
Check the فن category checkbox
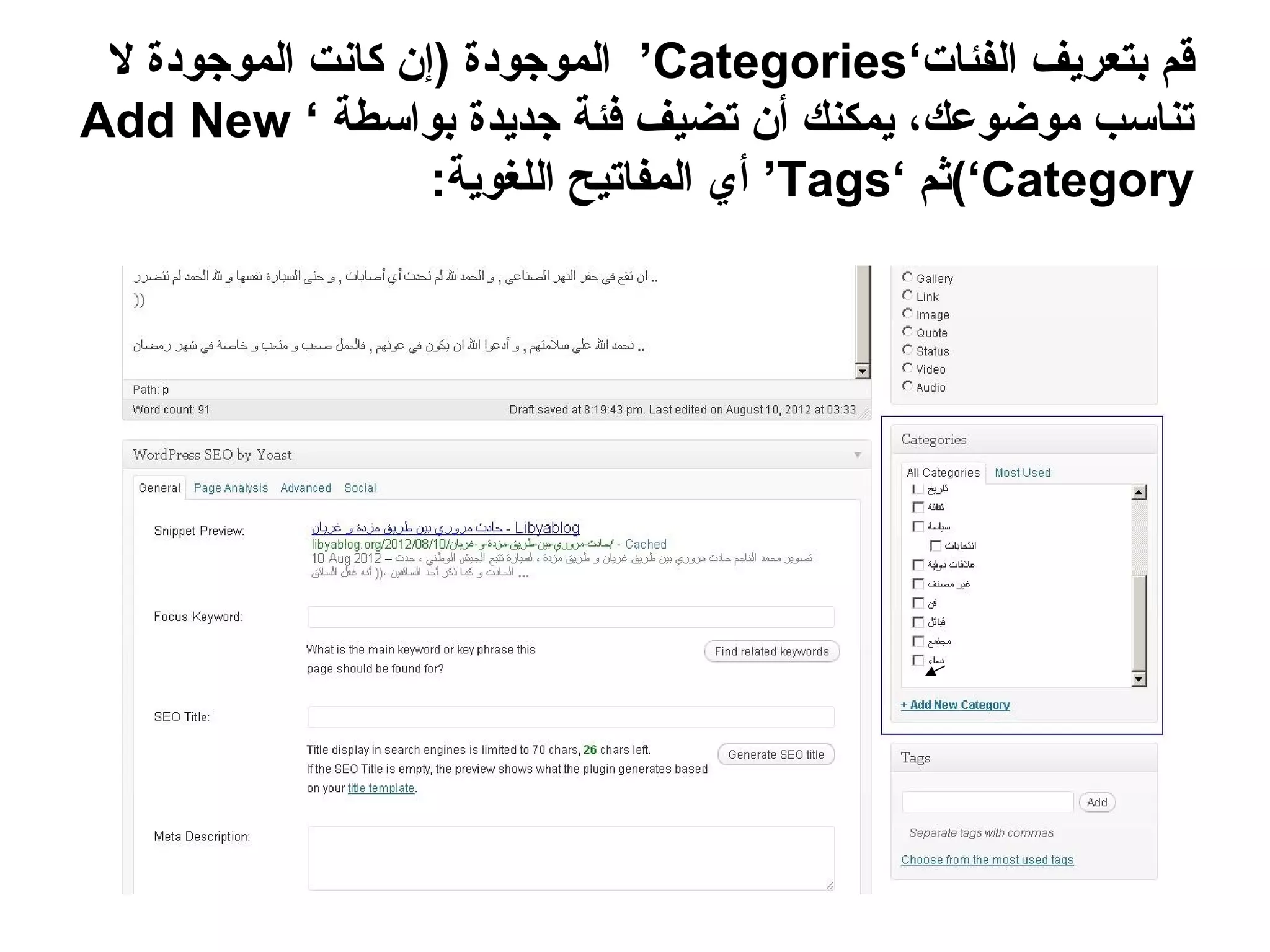[x=918, y=603]
